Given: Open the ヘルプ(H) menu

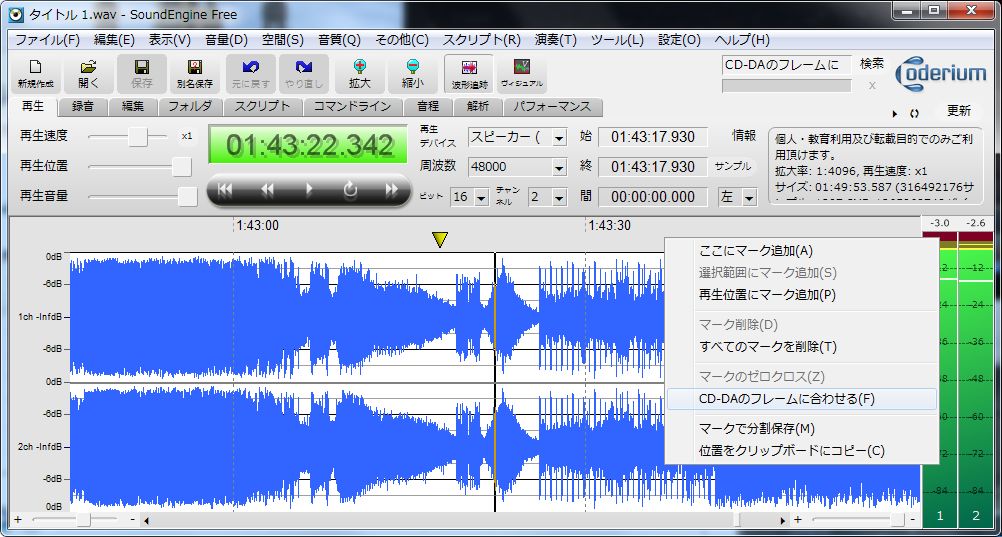Looking at the screenshot, I should click(742, 40).
